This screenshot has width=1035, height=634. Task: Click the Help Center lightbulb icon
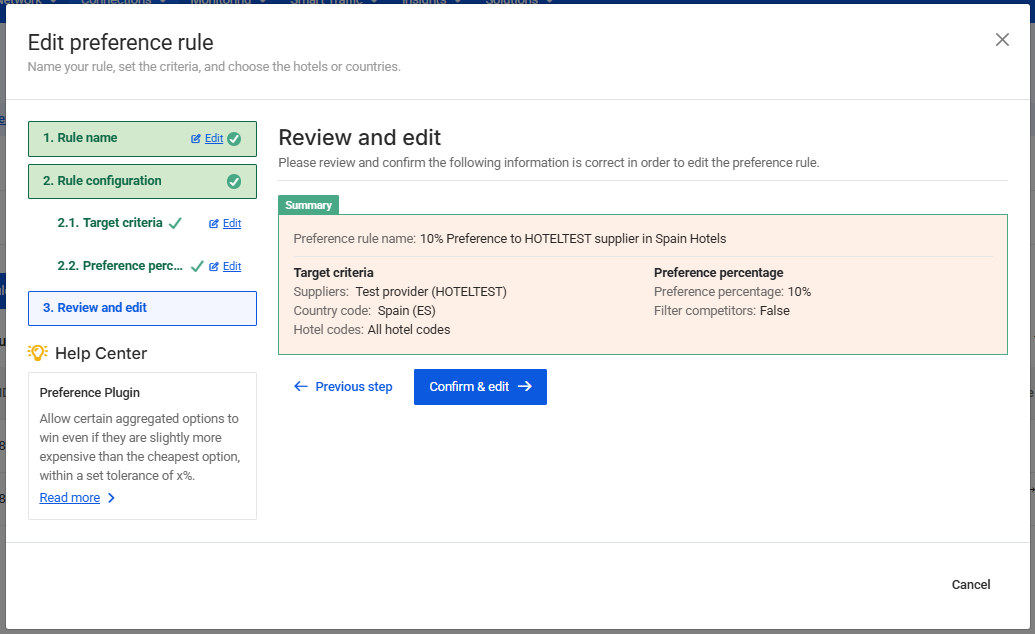tap(38, 353)
